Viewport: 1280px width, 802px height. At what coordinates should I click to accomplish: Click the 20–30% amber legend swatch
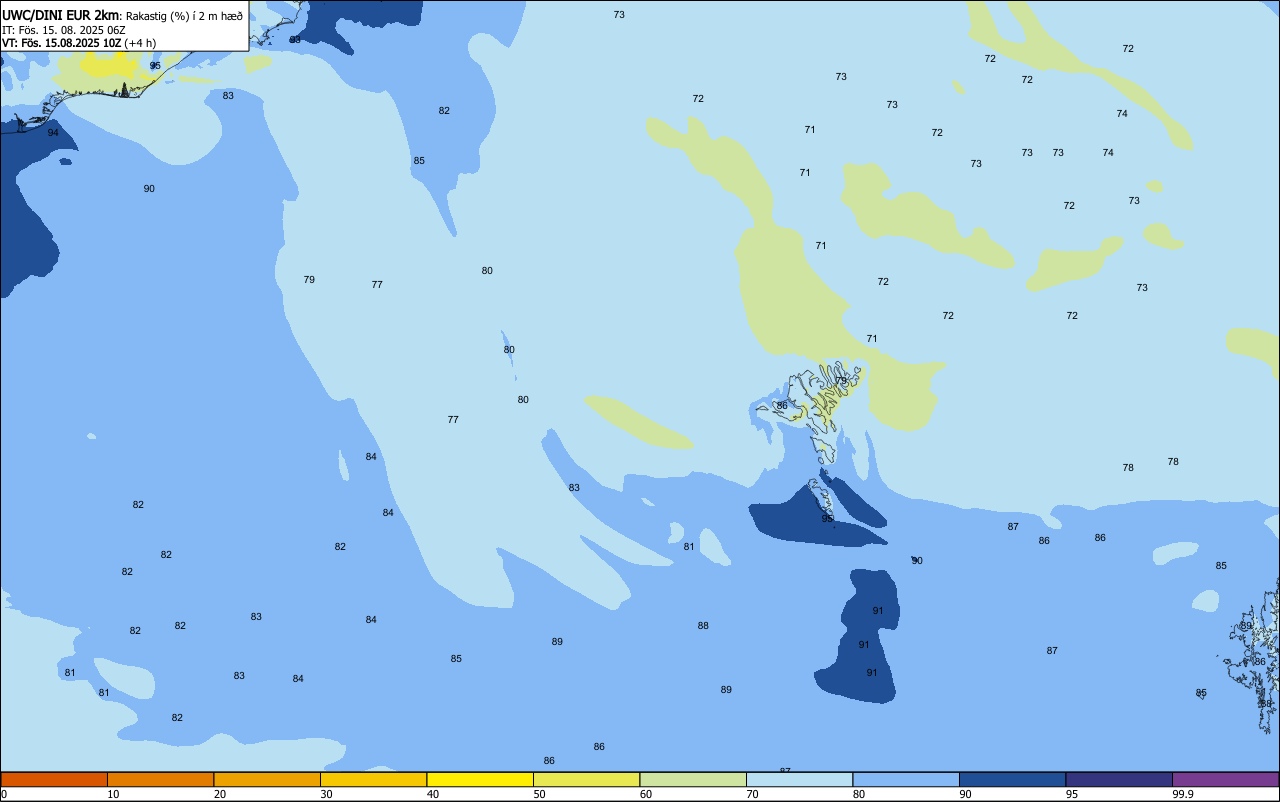pos(267,779)
